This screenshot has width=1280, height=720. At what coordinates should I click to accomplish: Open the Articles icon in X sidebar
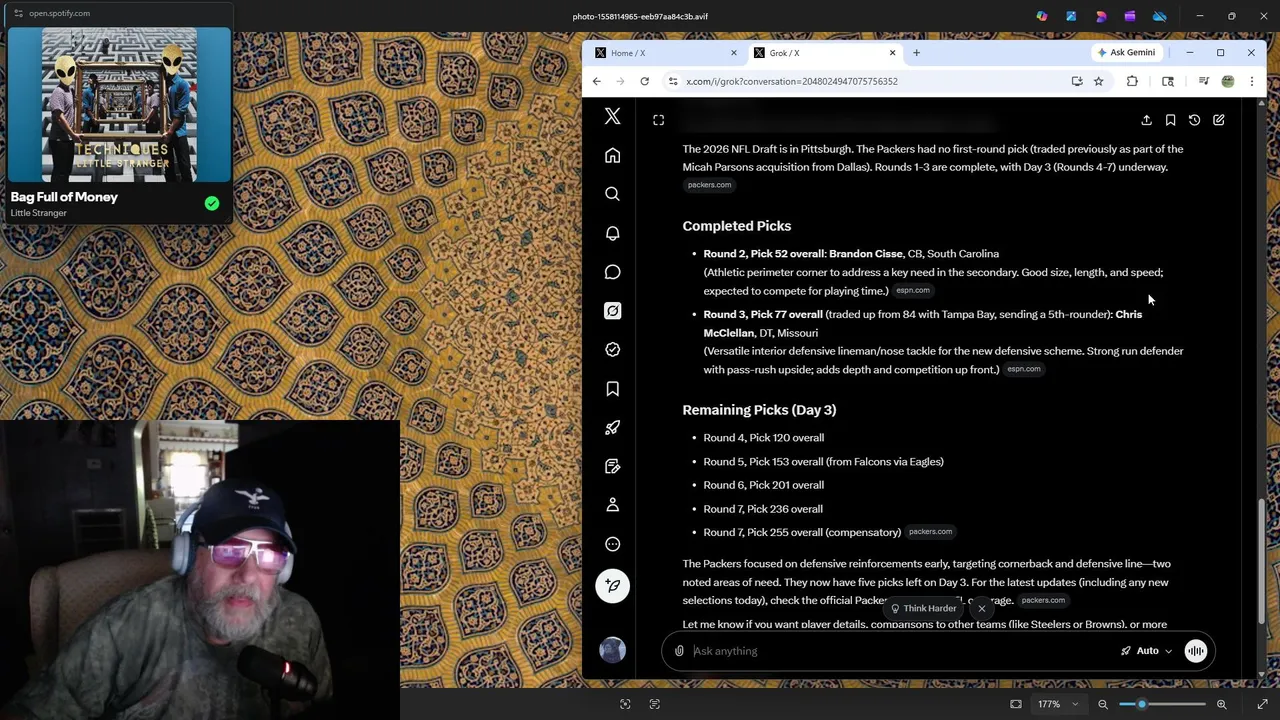(x=612, y=466)
